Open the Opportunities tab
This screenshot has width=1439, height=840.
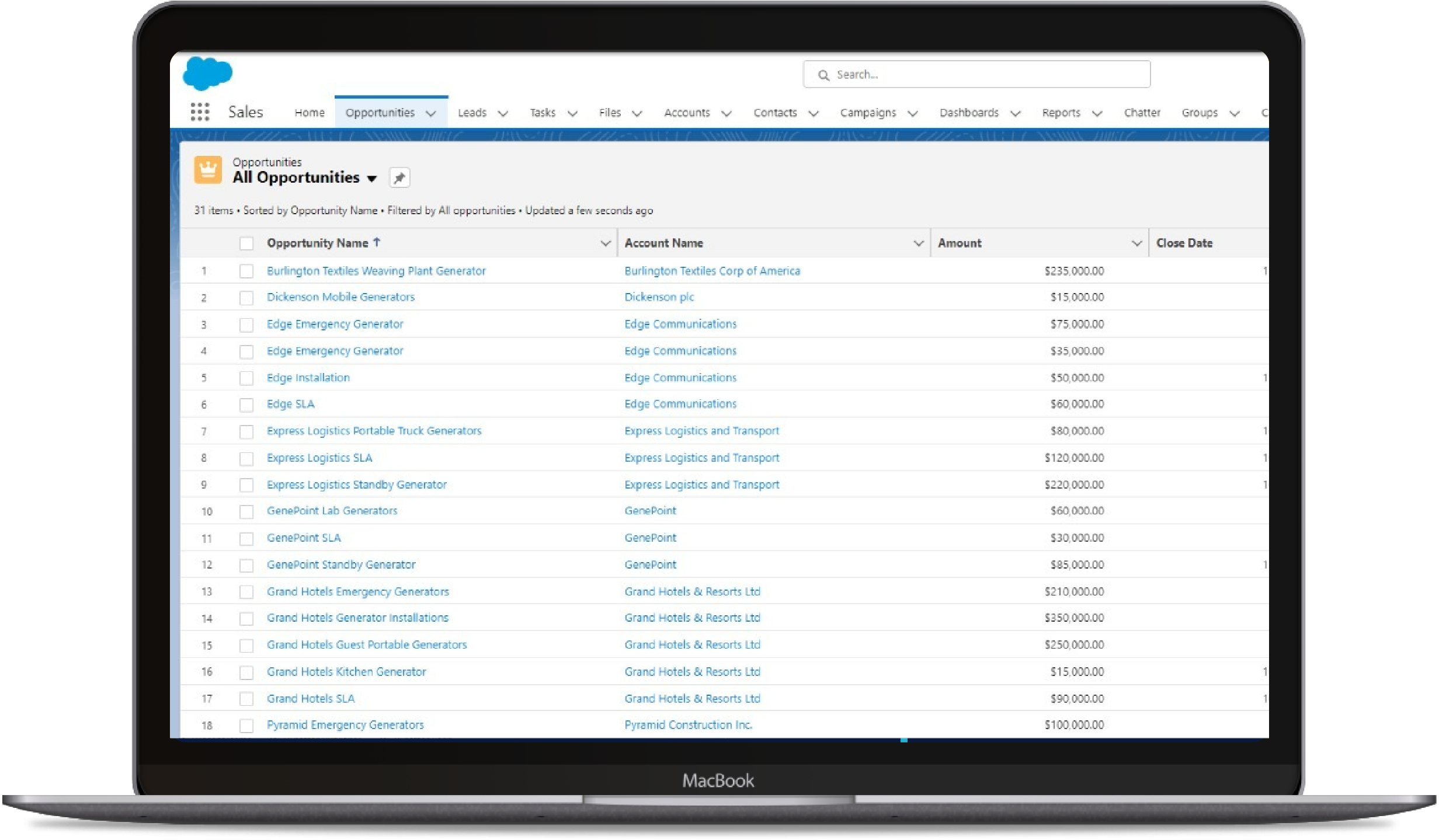[380, 113]
